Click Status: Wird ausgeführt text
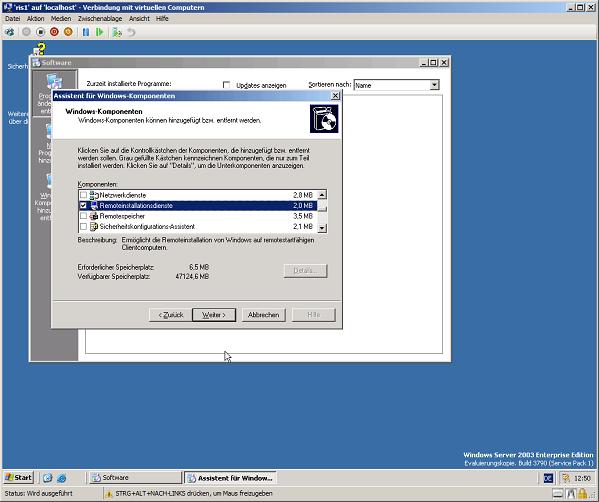The height and width of the screenshot is (502, 599). 38,494
